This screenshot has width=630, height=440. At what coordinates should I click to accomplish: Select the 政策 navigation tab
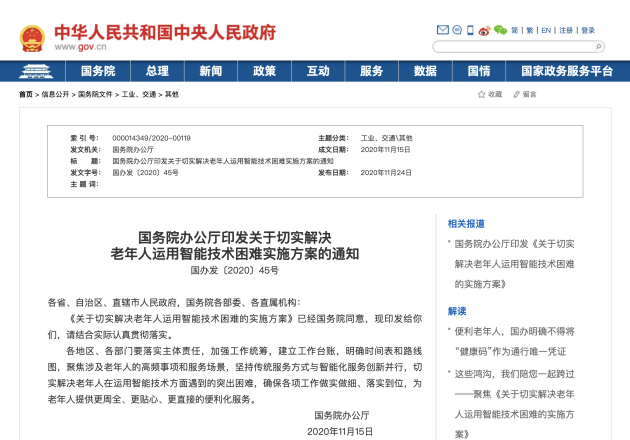pos(264,71)
